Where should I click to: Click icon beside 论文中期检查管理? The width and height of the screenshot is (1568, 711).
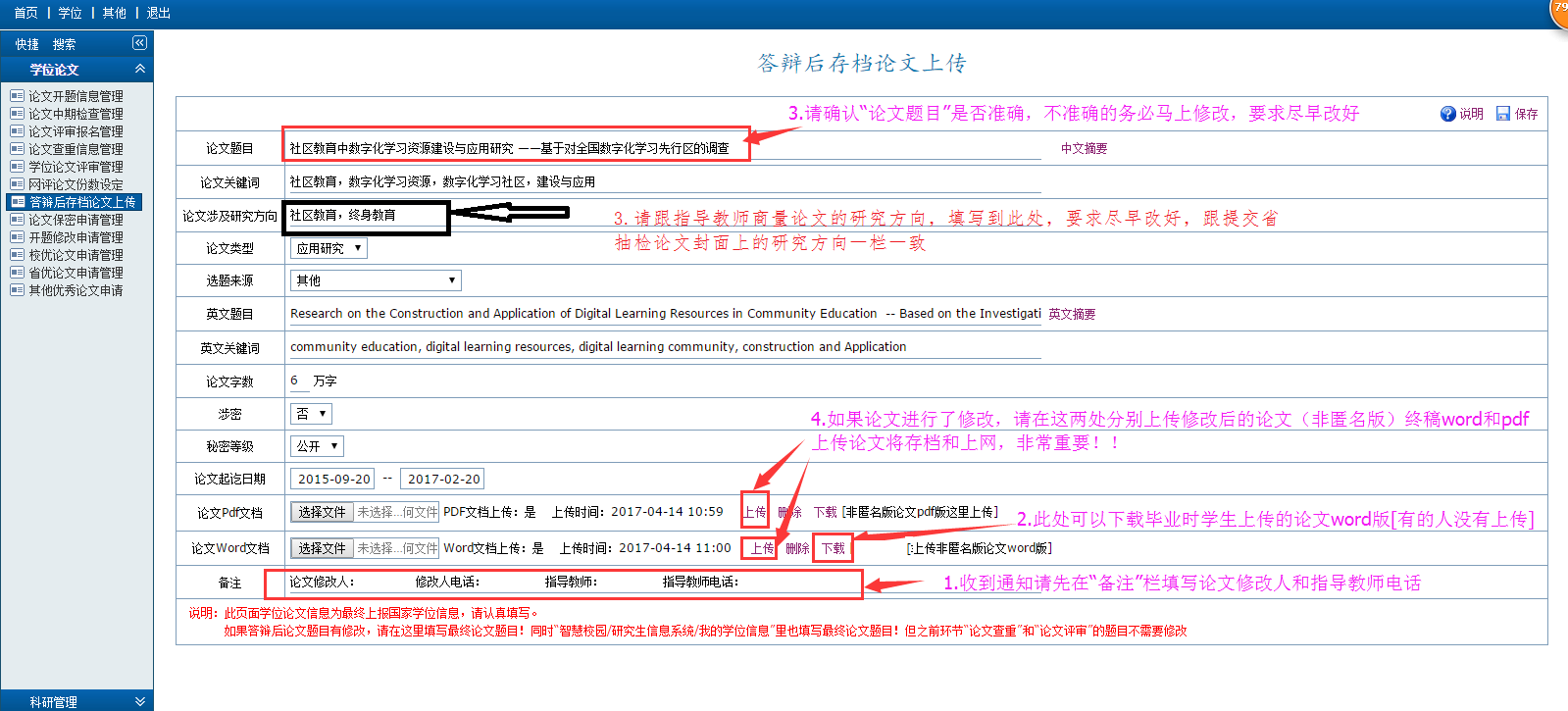(17, 114)
